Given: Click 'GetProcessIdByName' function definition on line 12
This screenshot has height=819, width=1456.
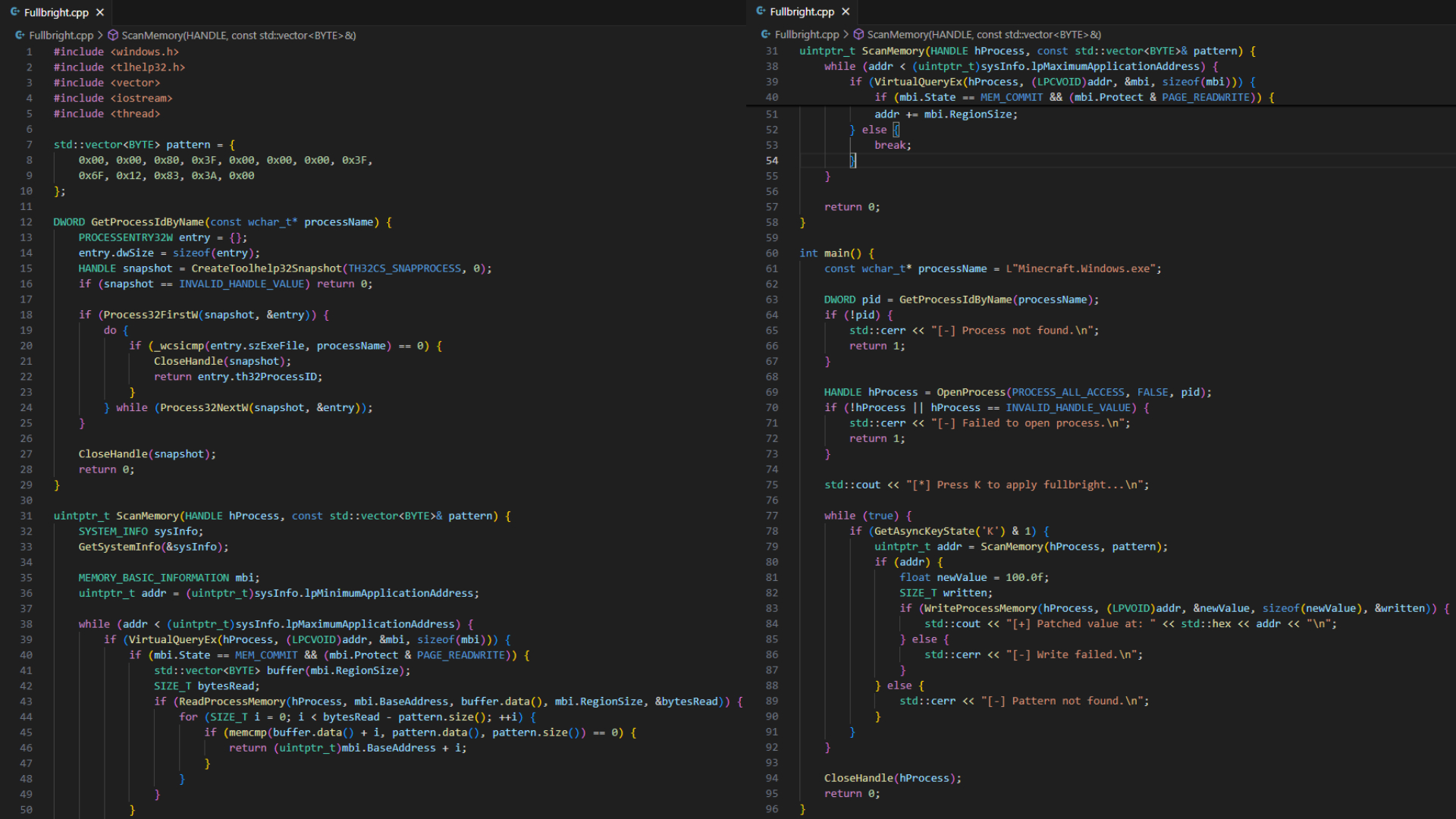Looking at the screenshot, I should [x=147, y=221].
